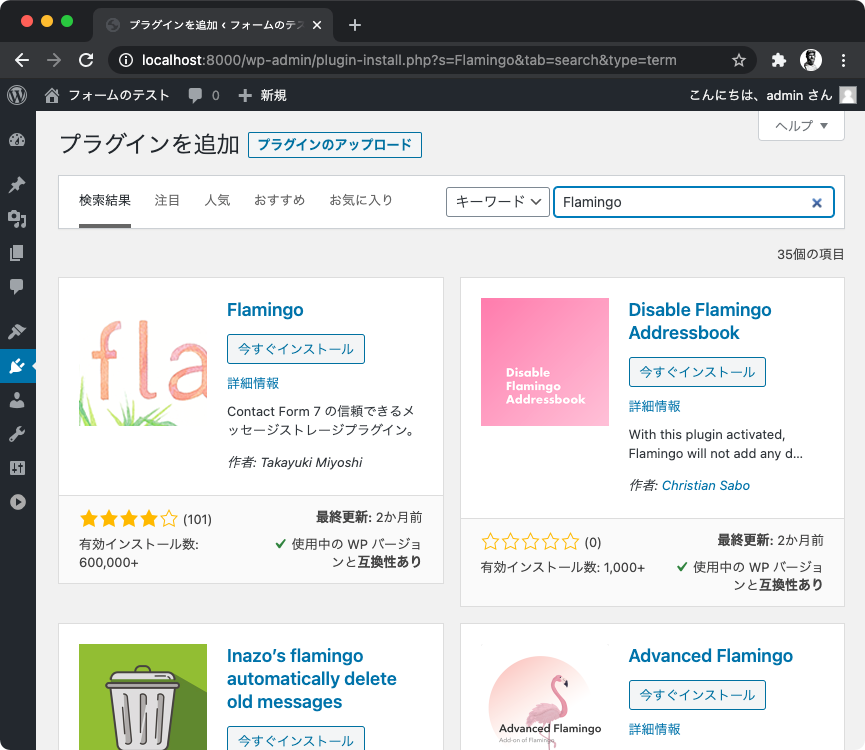Open Media library icon in sidebar
The width and height of the screenshot is (865, 750).
17,219
